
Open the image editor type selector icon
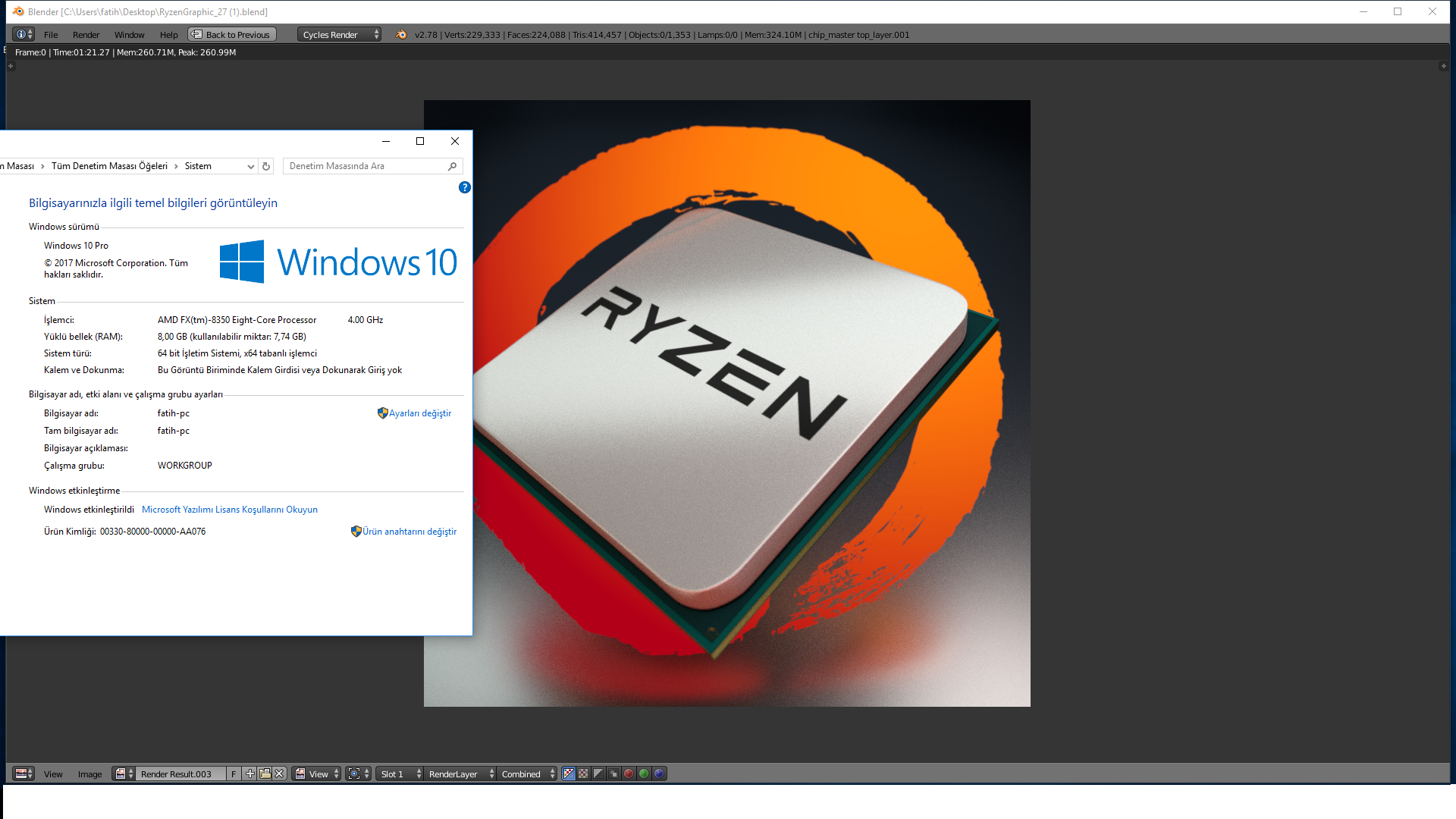coord(24,773)
